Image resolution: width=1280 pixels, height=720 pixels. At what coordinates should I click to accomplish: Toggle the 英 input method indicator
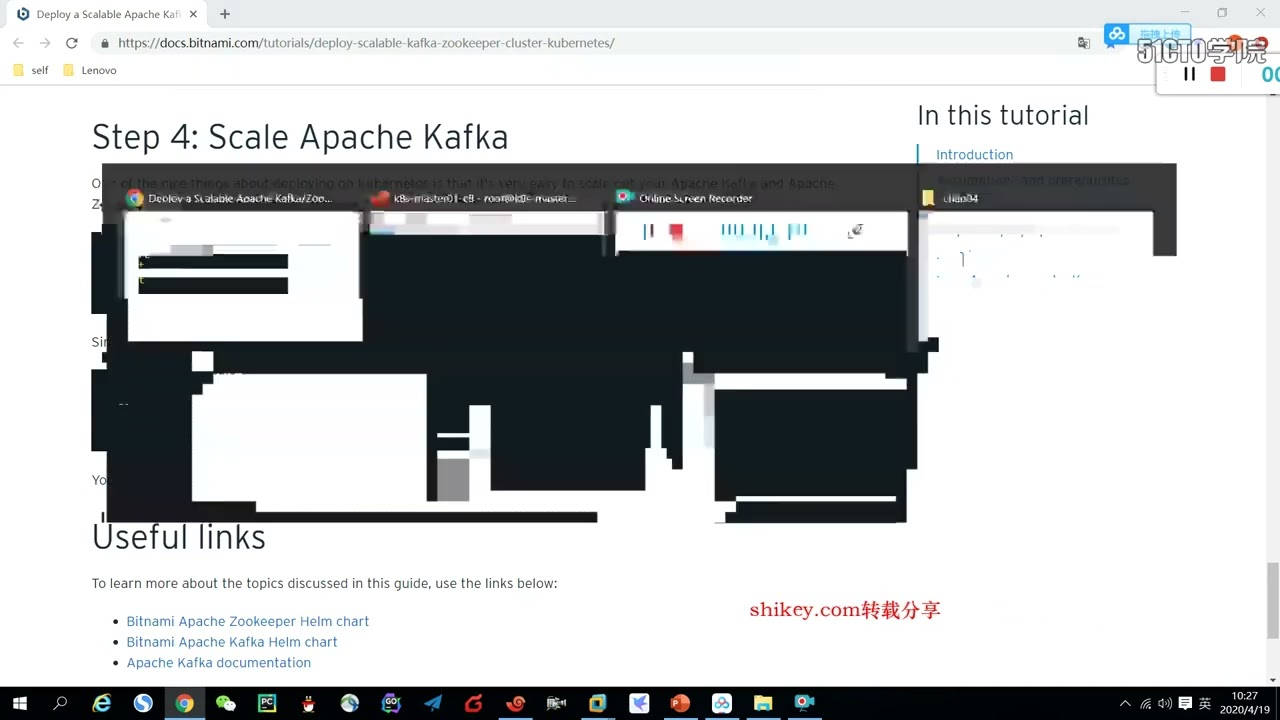click(1205, 703)
